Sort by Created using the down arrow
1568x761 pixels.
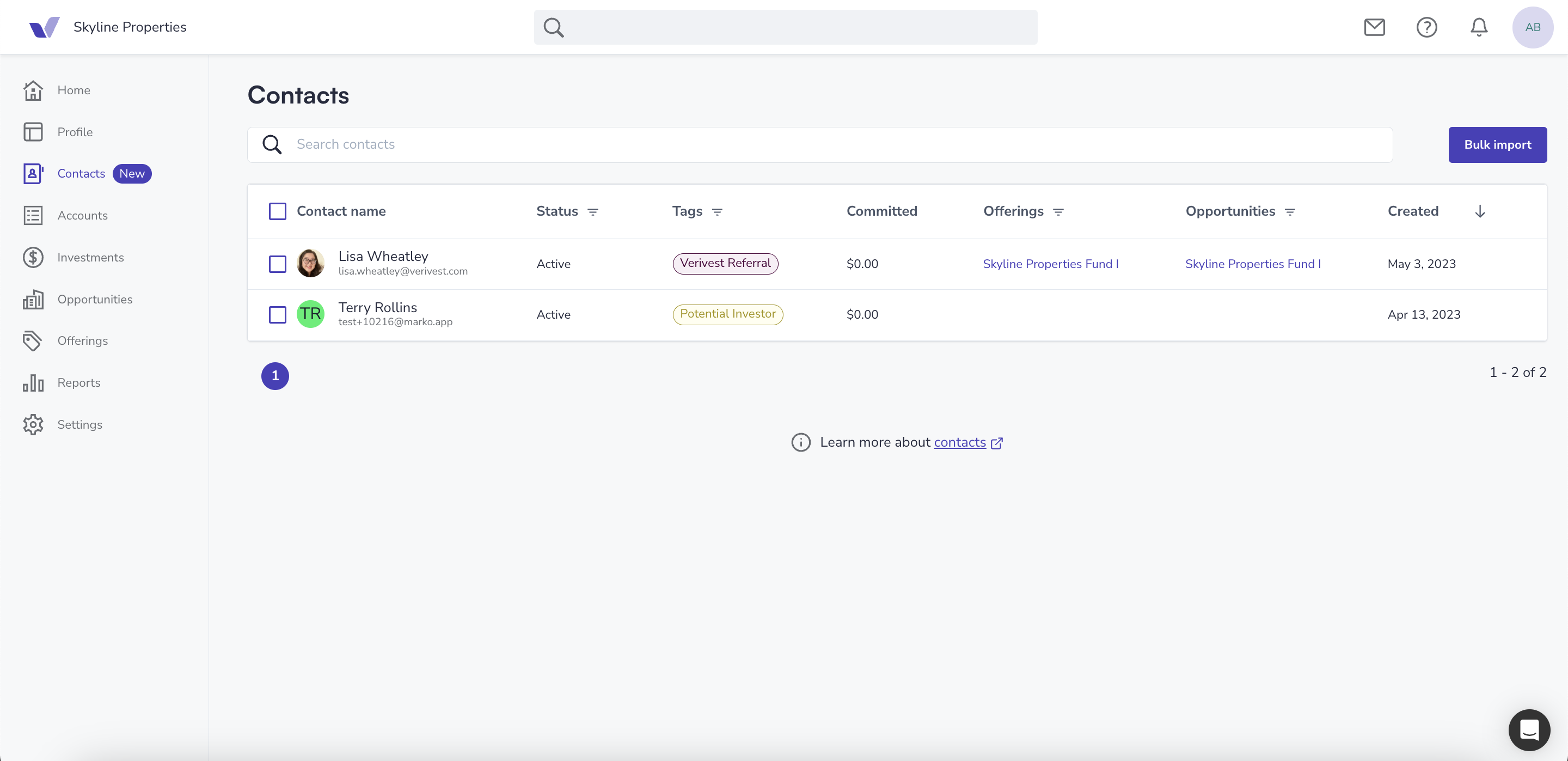(1480, 211)
